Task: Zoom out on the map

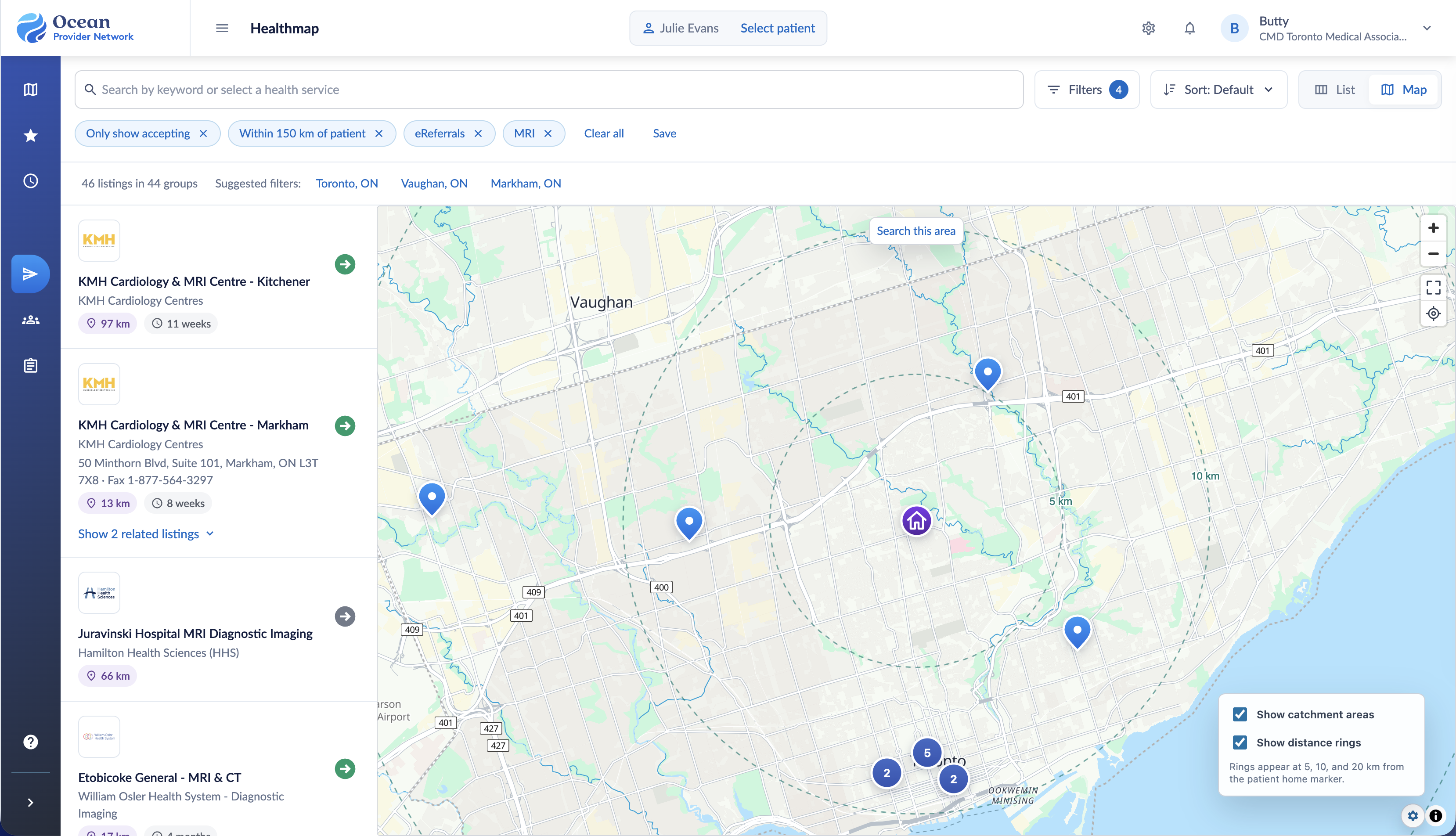Action: (1433, 253)
